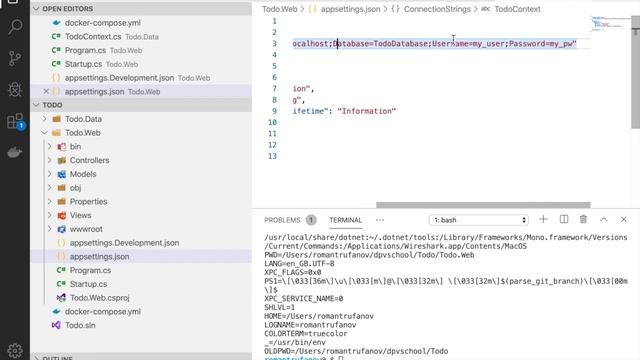This screenshot has height=360, width=640.
Task: Click the editor vertical scrollbar
Action: click(636, 73)
